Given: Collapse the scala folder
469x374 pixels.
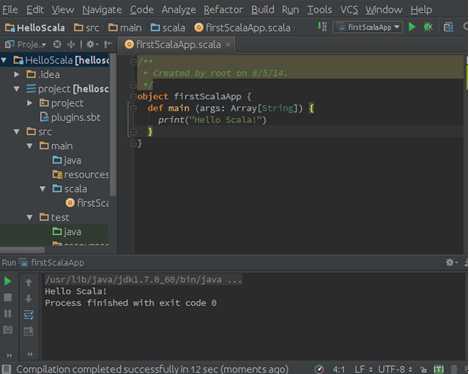Looking at the screenshot, I should [43, 189].
